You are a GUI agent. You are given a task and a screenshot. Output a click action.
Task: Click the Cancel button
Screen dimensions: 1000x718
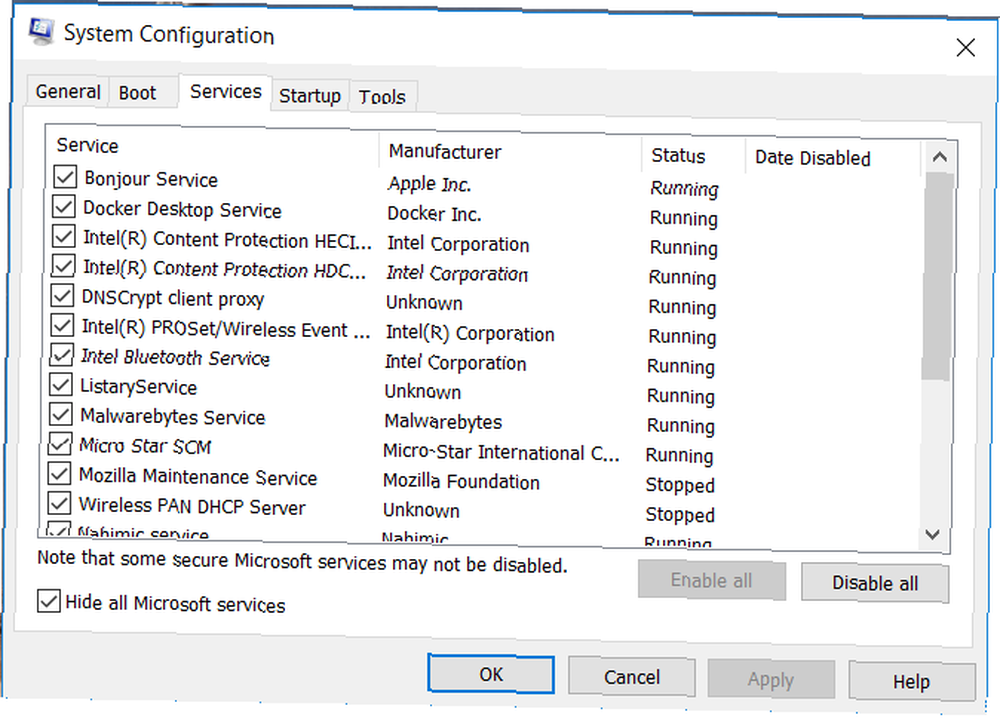coord(632,677)
